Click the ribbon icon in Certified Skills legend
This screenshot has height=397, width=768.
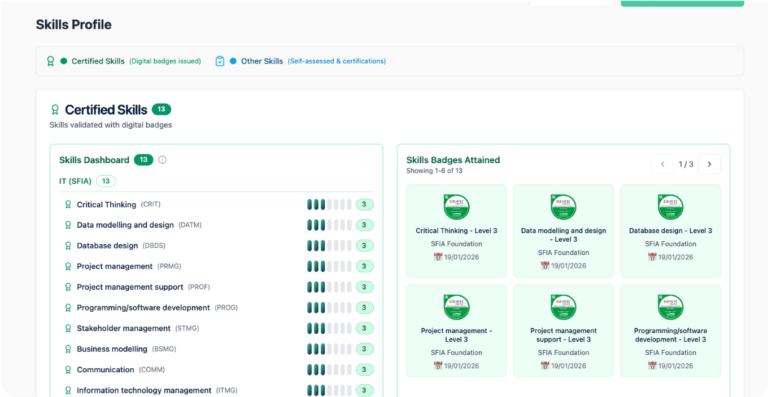pyautogui.click(x=50, y=61)
